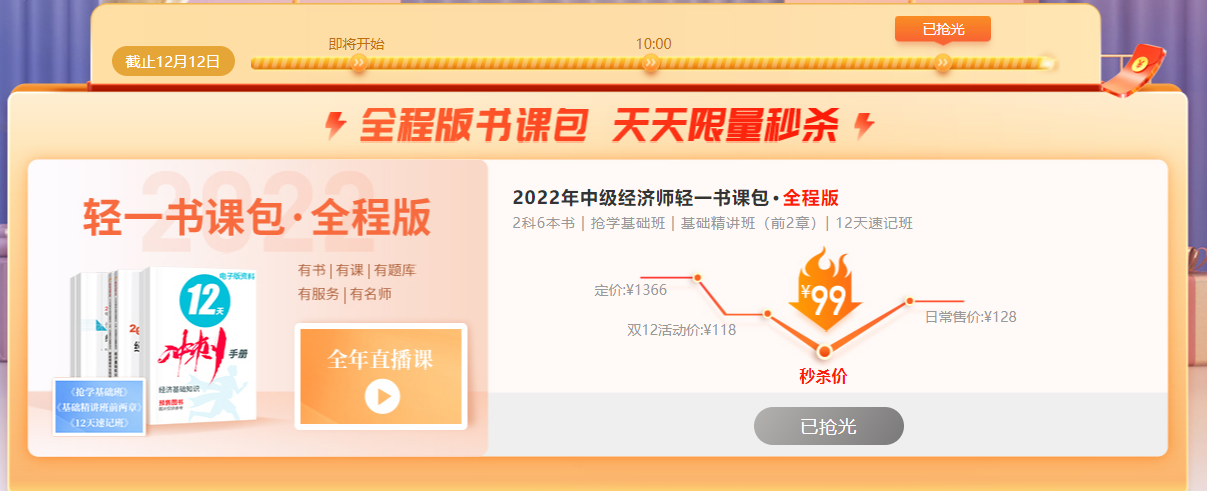Click the play icon under 全年直播课
The width and height of the screenshot is (1207, 491).
pos(382,397)
